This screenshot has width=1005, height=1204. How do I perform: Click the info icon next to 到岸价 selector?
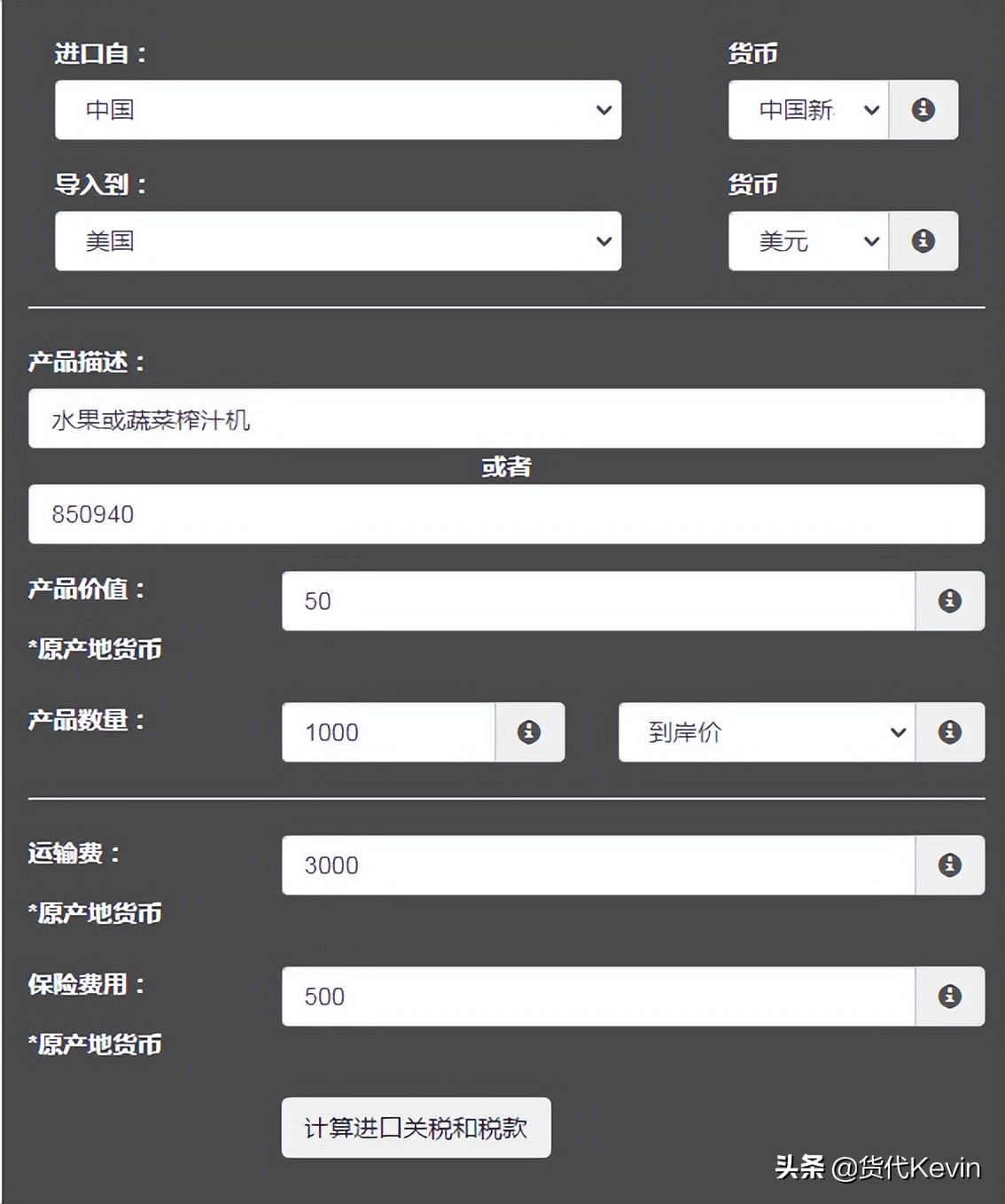(949, 732)
